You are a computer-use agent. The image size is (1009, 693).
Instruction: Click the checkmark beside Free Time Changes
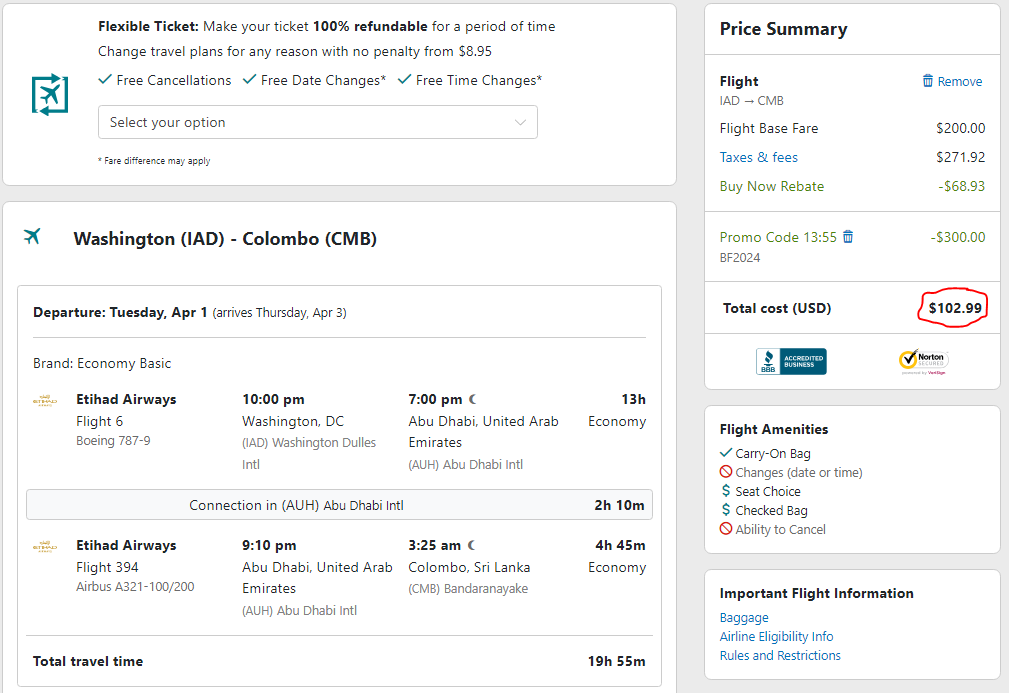point(404,79)
